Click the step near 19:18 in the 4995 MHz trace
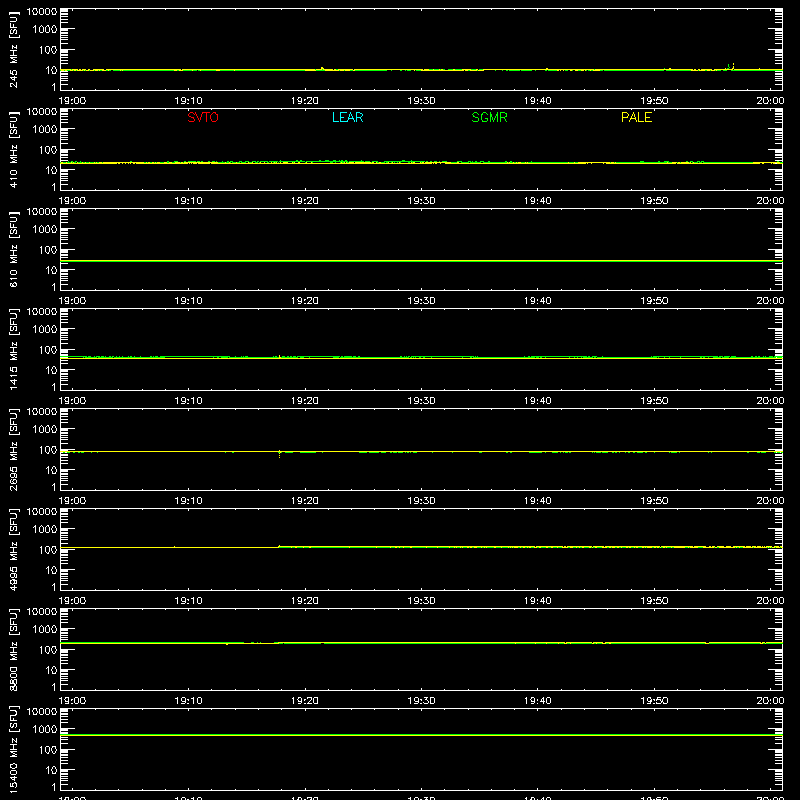Viewport: 800px width, 800px height. (x=280, y=546)
